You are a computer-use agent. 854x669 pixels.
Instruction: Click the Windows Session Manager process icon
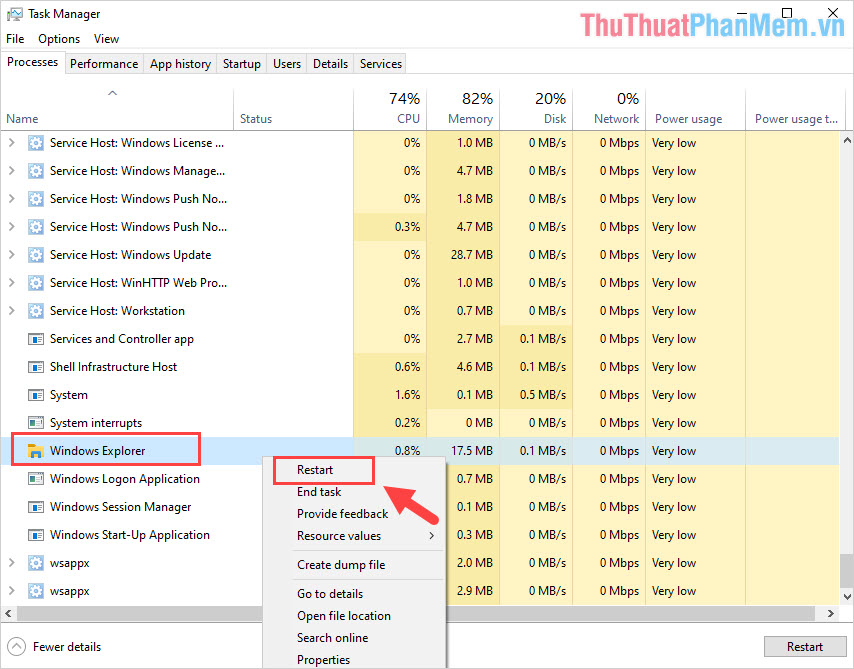pyautogui.click(x=35, y=507)
